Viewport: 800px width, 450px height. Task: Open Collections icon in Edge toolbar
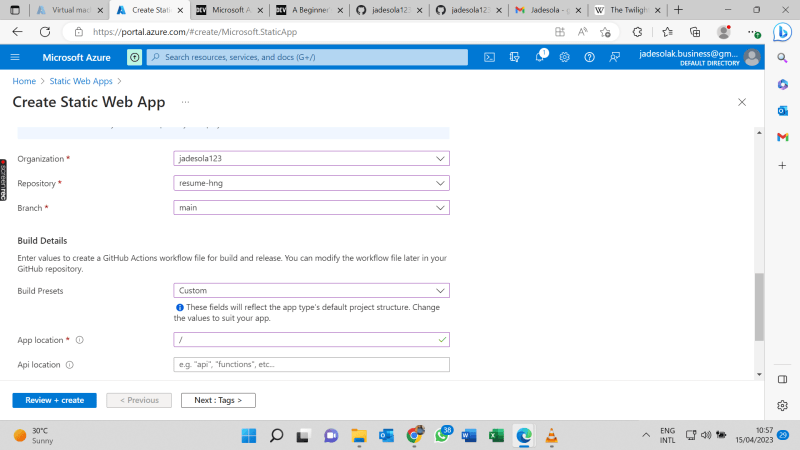pyautogui.click(x=695, y=32)
